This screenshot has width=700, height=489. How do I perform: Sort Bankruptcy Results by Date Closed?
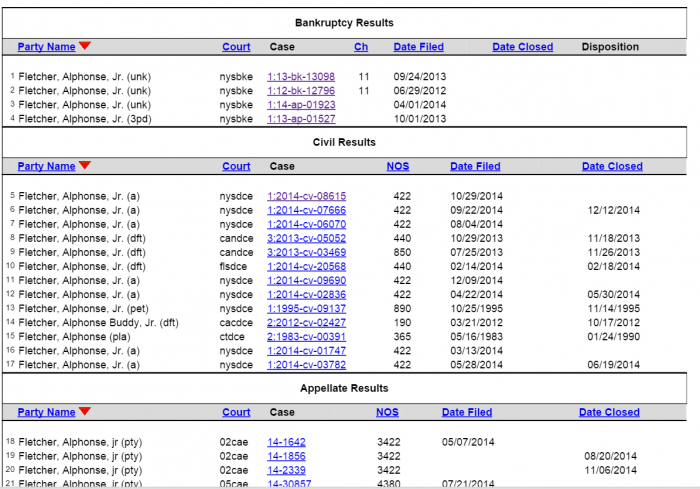(522, 47)
